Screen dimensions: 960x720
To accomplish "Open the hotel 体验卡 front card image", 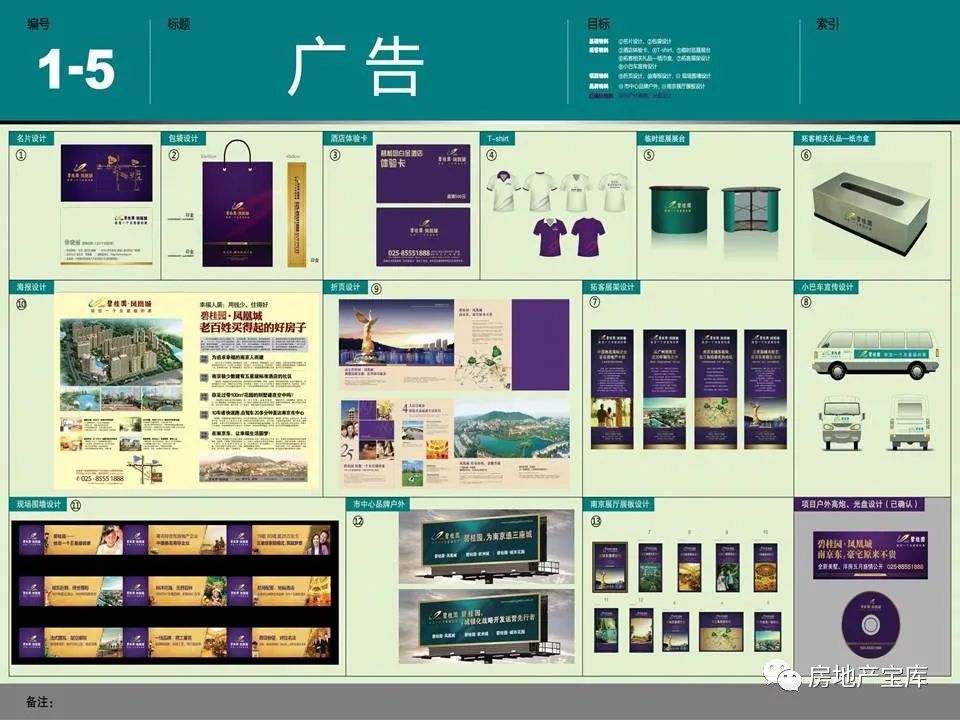I will [x=423, y=173].
